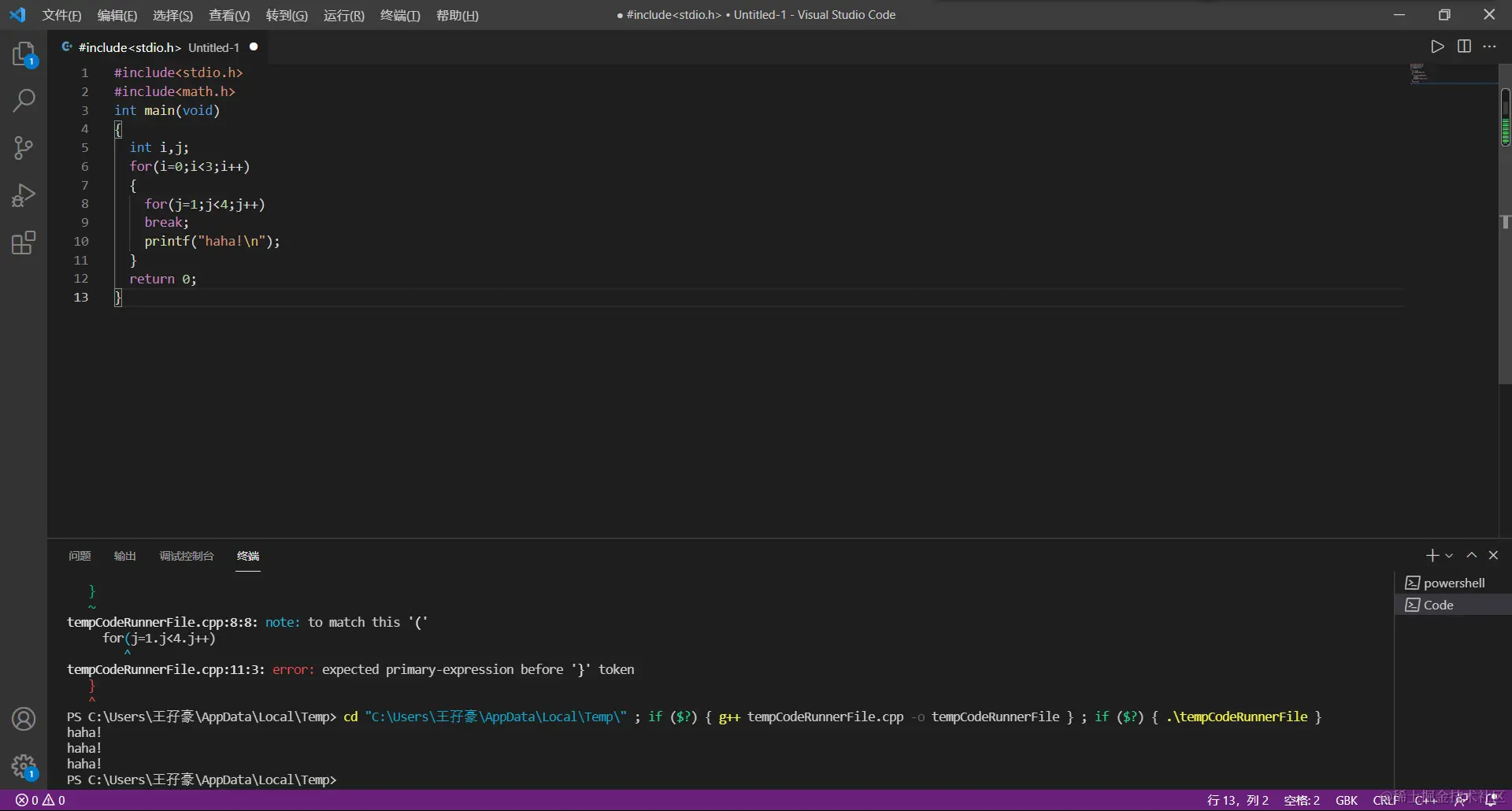Viewport: 1512px width, 811px height.
Task: Split the editor to the right
Action: pos(1464,46)
